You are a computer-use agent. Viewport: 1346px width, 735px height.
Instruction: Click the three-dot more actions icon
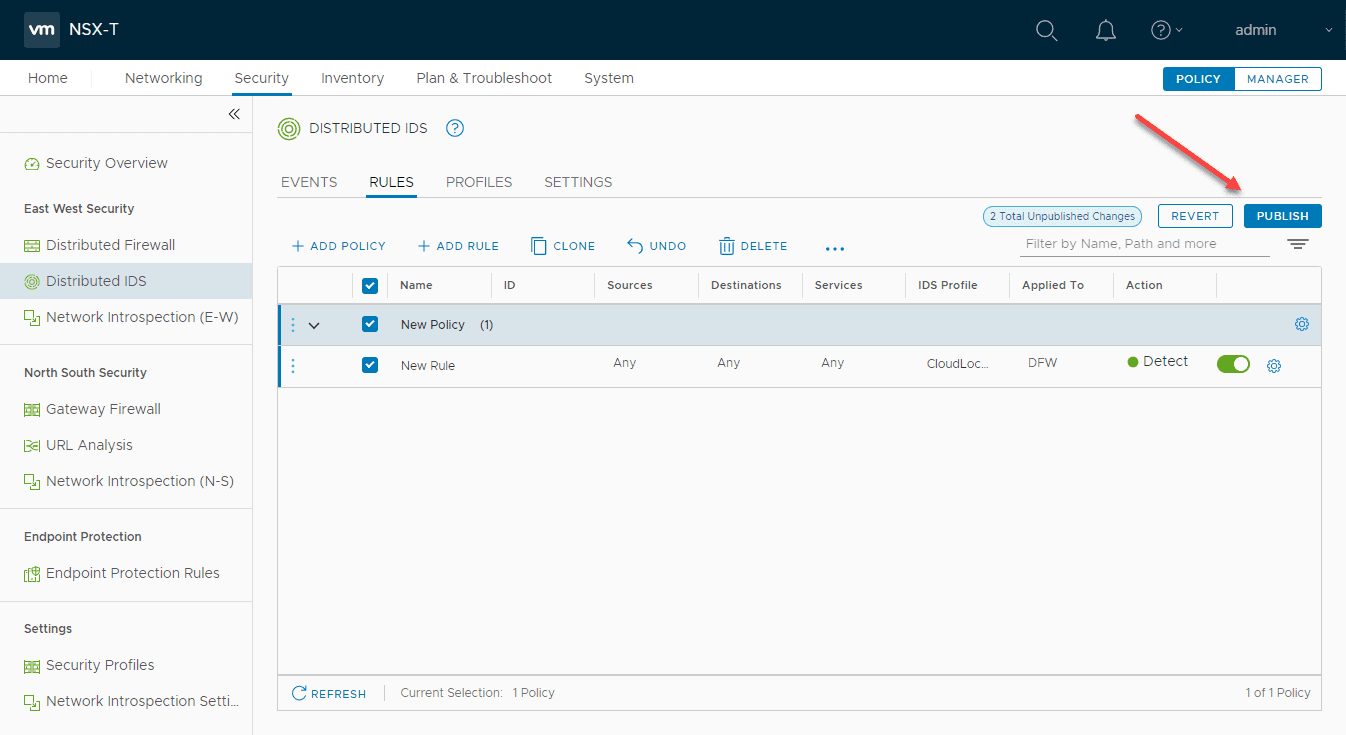(x=835, y=247)
